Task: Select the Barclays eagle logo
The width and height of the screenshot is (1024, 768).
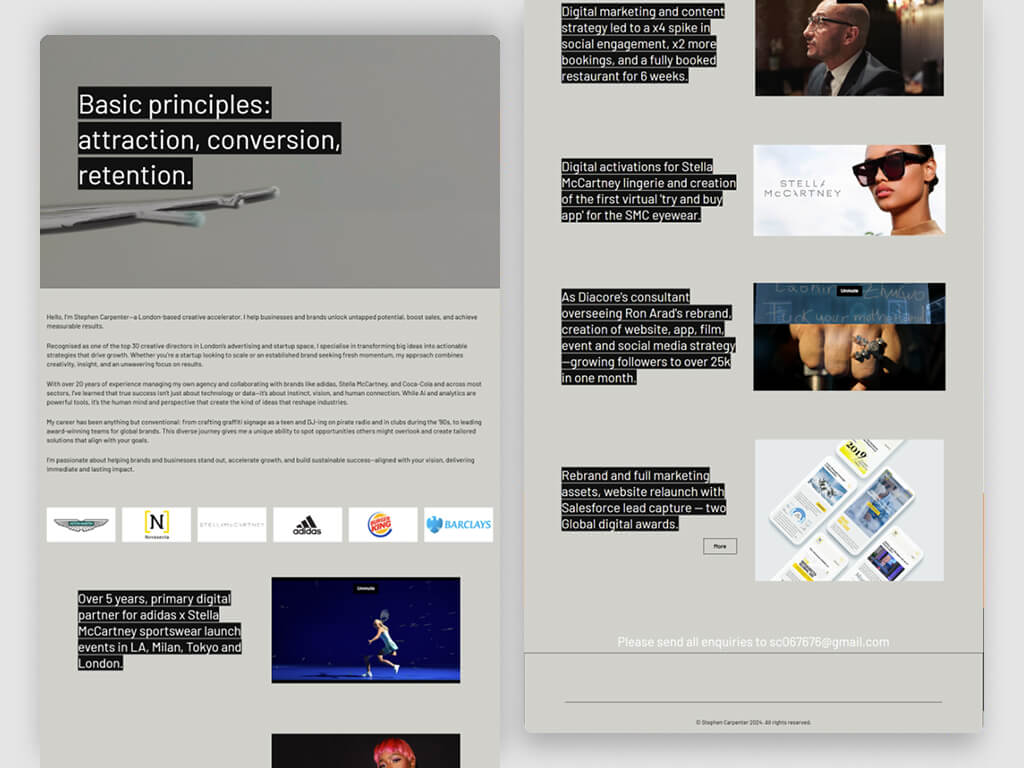Action: [458, 524]
